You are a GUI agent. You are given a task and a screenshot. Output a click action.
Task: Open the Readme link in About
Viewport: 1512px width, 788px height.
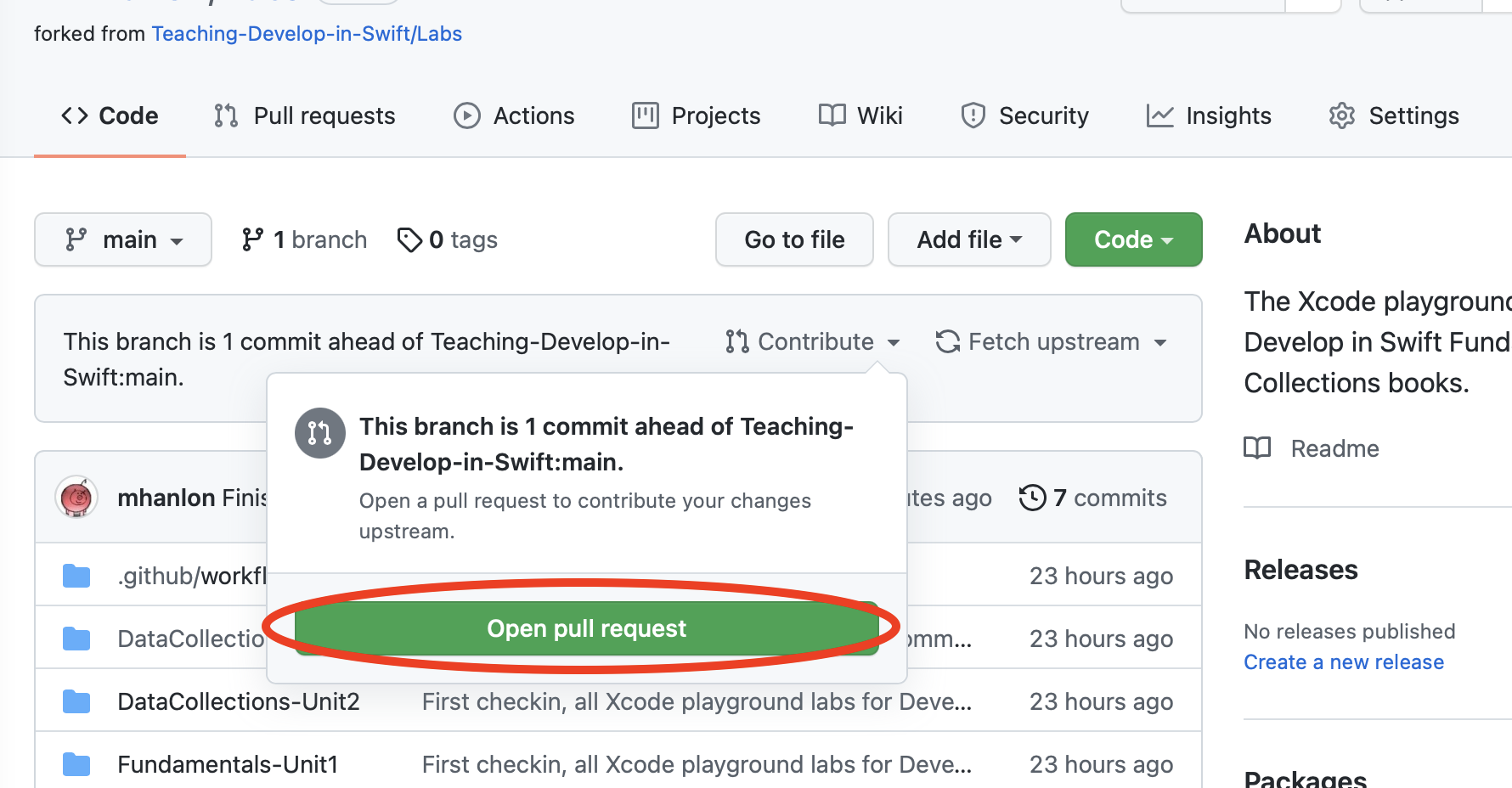pyautogui.click(x=1334, y=448)
